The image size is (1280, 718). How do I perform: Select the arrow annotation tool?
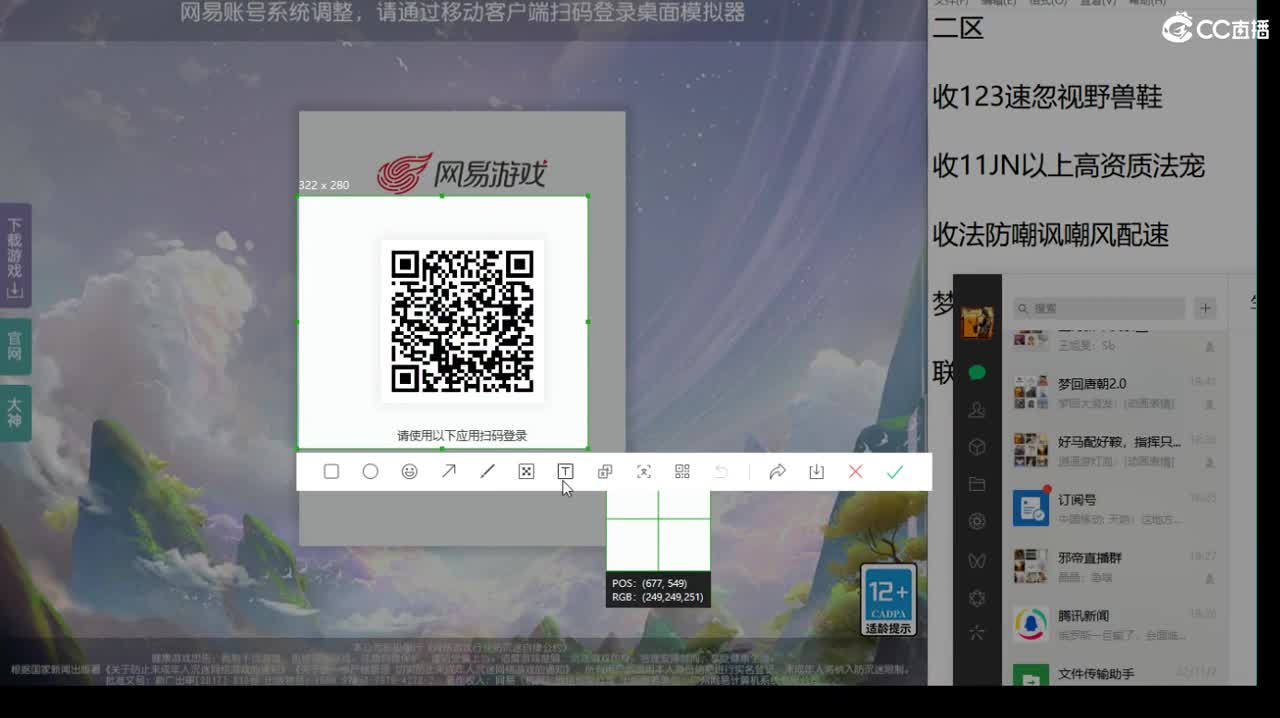pos(448,471)
